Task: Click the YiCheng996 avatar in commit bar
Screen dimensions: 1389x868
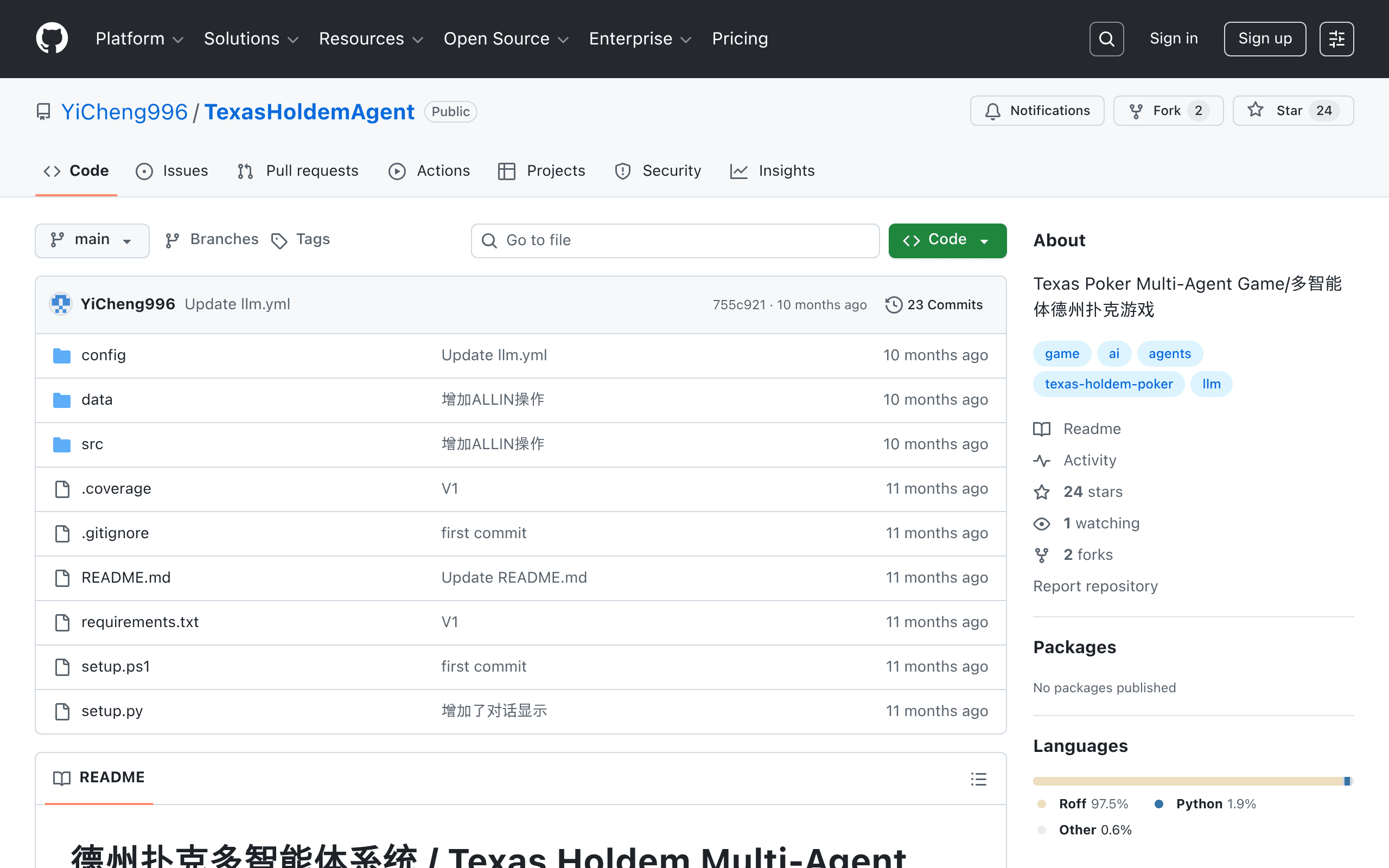Action: coord(60,304)
